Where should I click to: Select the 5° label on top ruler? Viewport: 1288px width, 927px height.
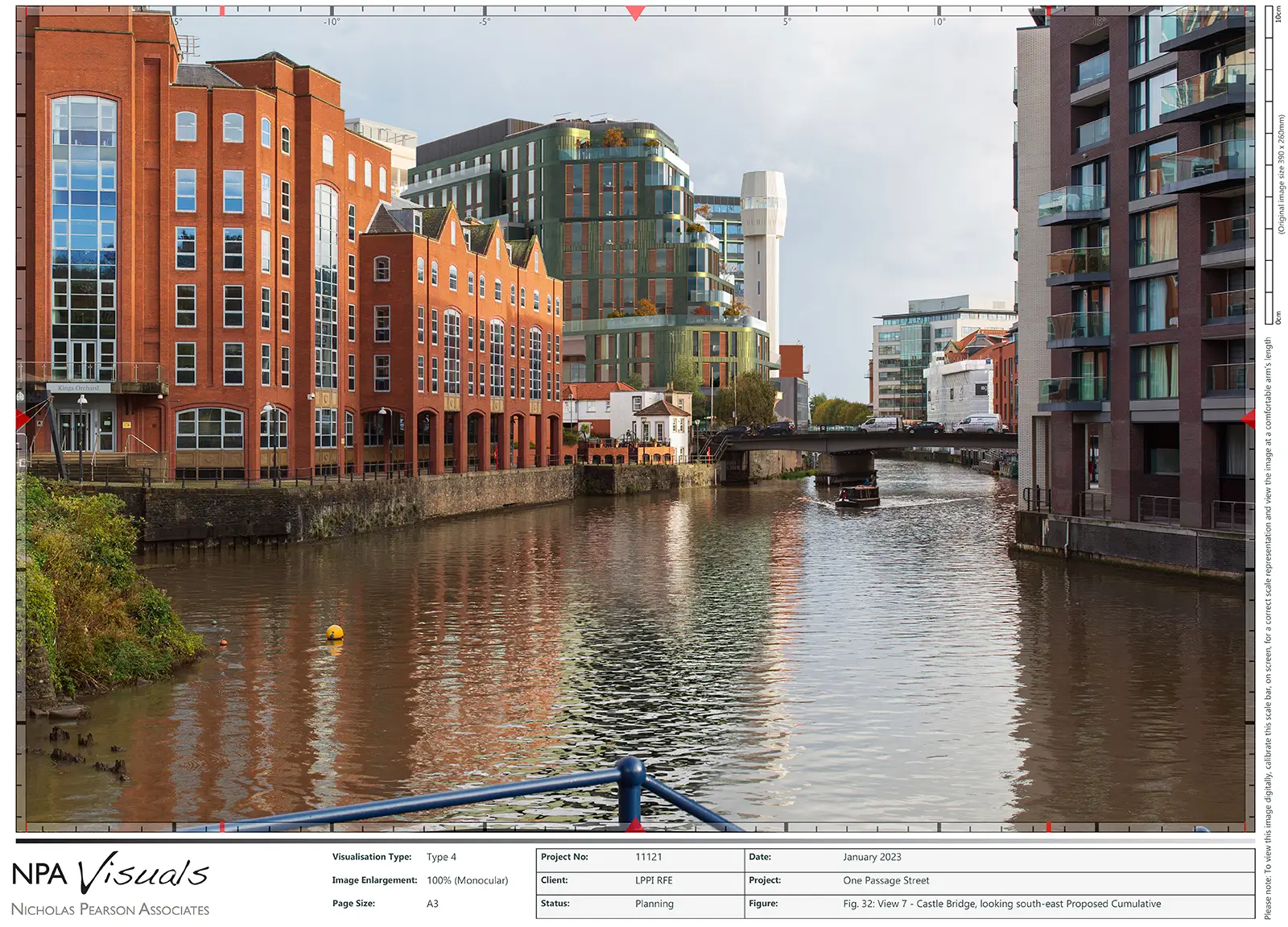(x=787, y=22)
